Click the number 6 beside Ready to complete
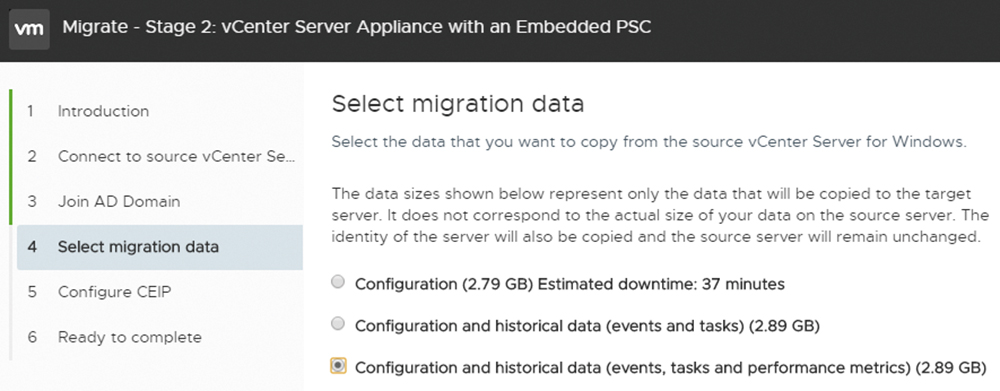The height and width of the screenshot is (391, 1000). (x=32, y=337)
